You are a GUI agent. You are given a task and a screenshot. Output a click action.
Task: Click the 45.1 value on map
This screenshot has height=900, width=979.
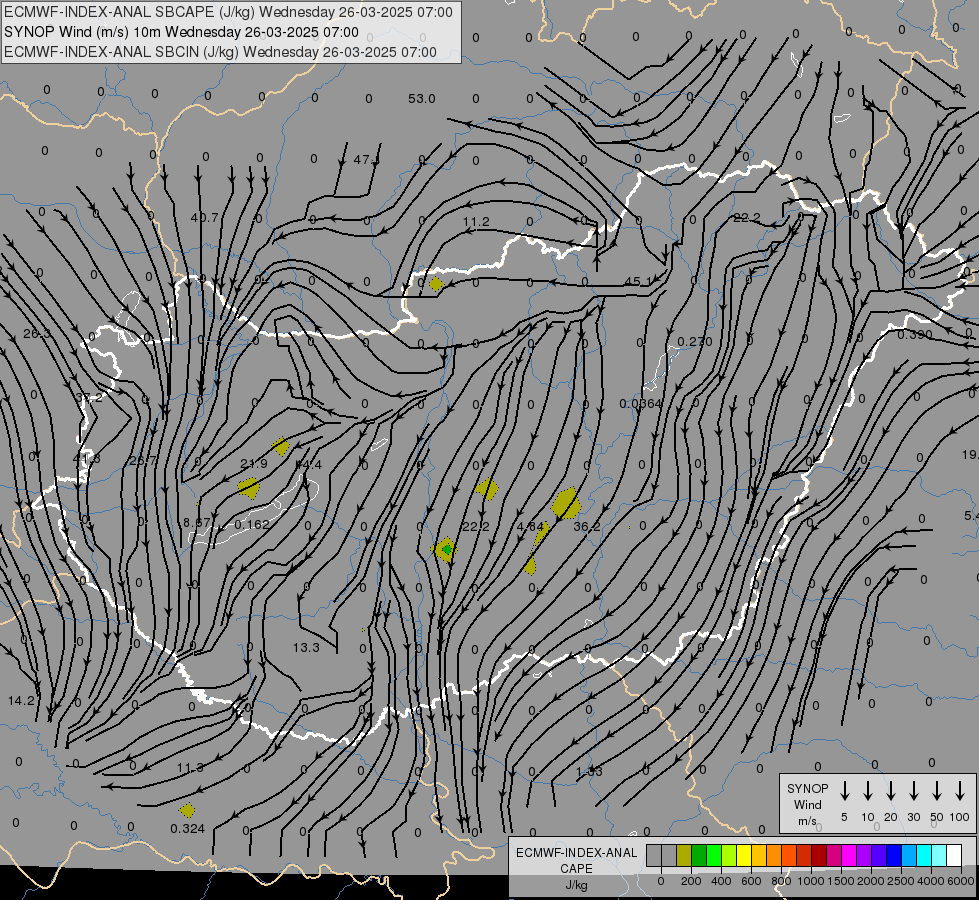(x=638, y=282)
